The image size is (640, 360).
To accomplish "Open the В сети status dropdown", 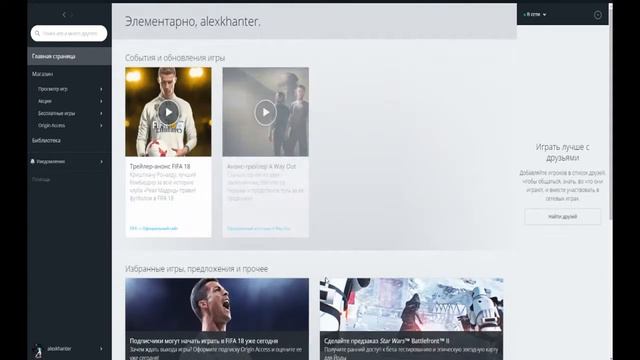I will 535,14.
